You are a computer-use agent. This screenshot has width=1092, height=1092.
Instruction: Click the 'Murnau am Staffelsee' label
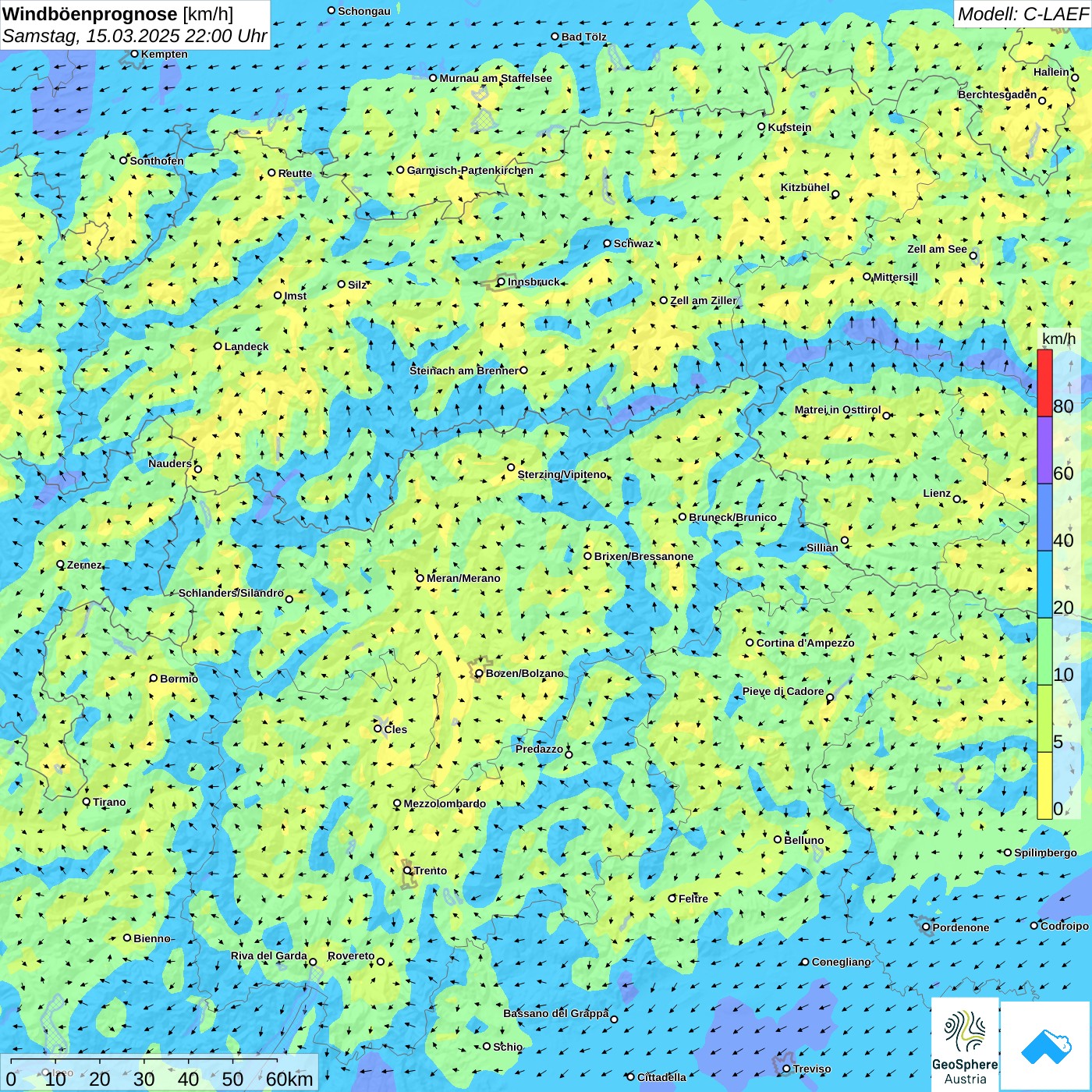click(495, 78)
